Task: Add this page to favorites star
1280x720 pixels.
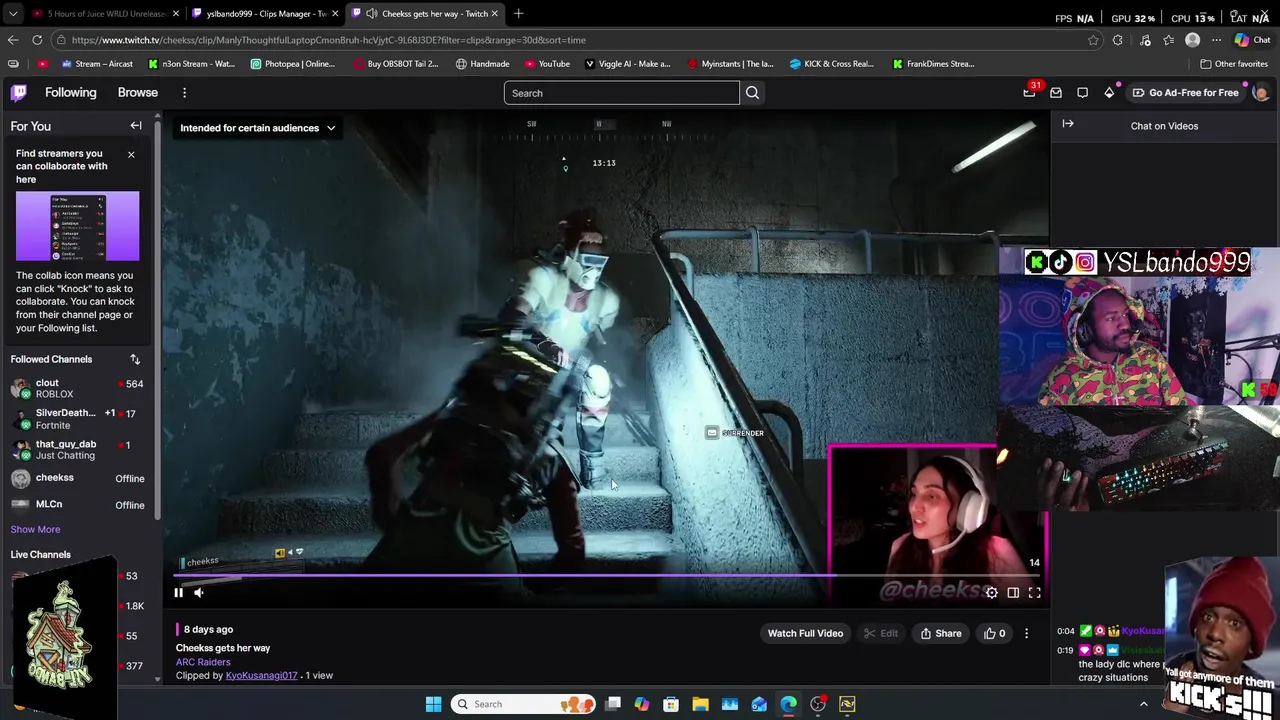Action: [x=1093, y=40]
